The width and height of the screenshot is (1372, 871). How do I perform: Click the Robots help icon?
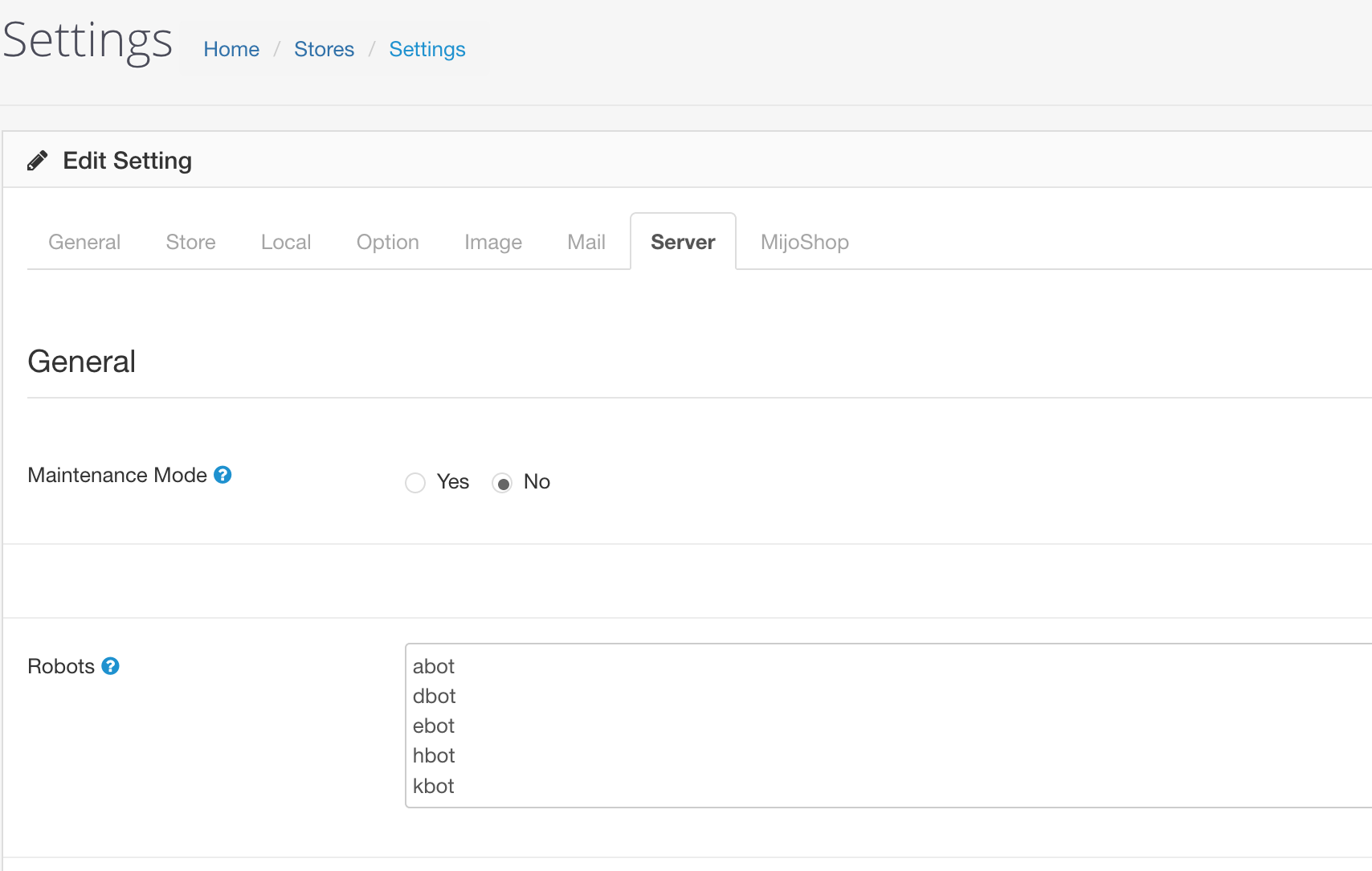point(111,666)
